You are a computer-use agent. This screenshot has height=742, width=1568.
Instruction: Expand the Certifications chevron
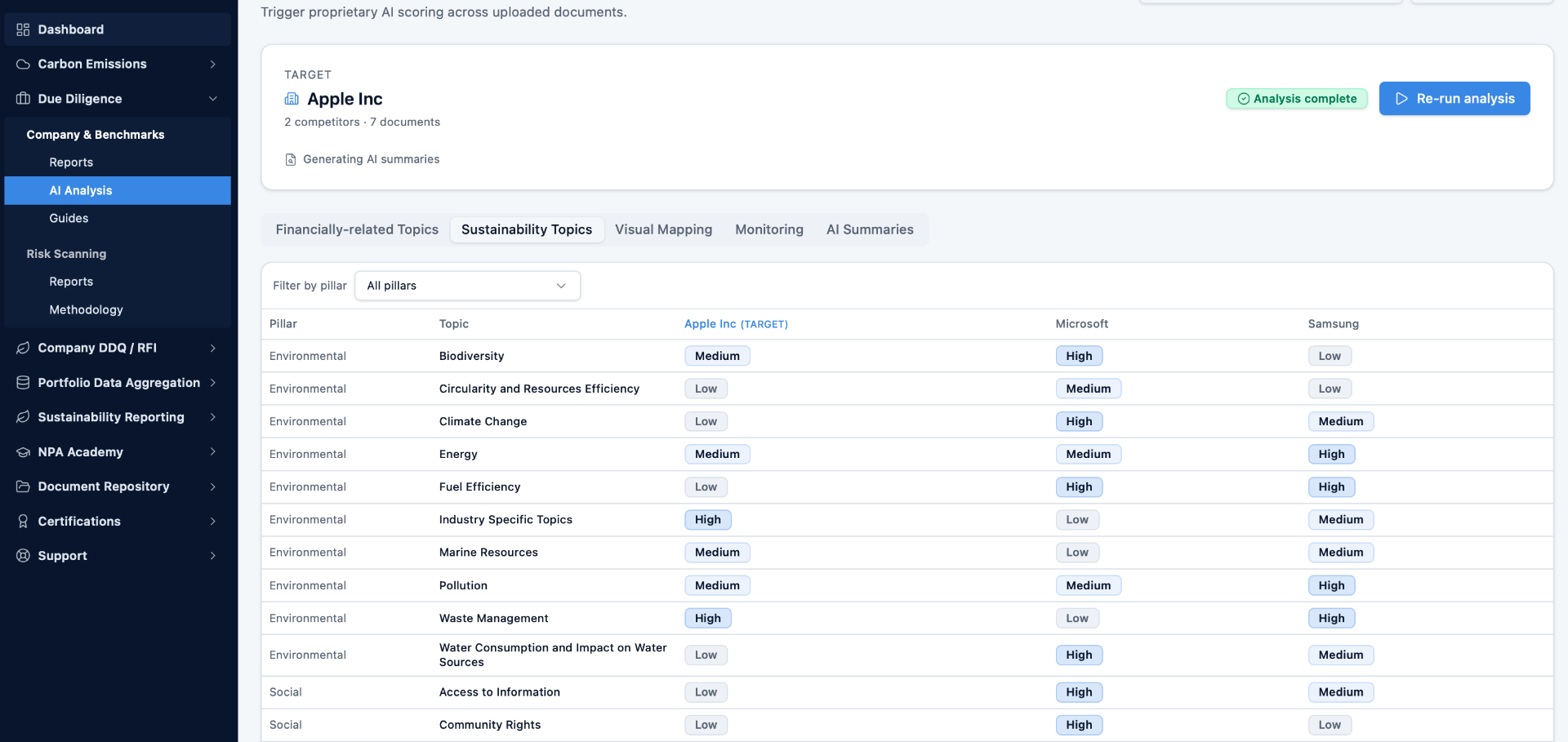[x=213, y=522]
